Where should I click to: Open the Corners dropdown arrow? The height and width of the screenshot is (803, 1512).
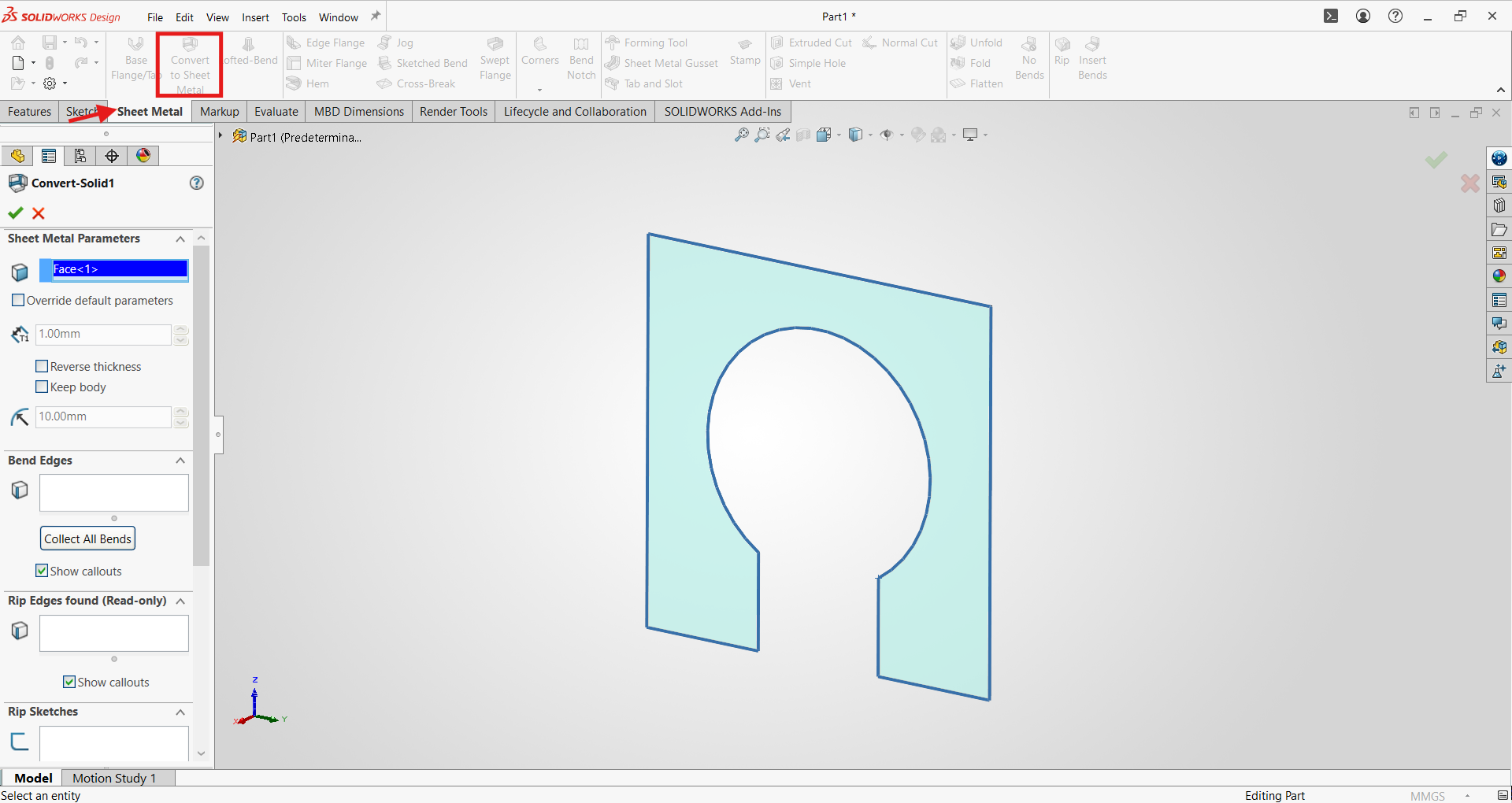[539, 89]
